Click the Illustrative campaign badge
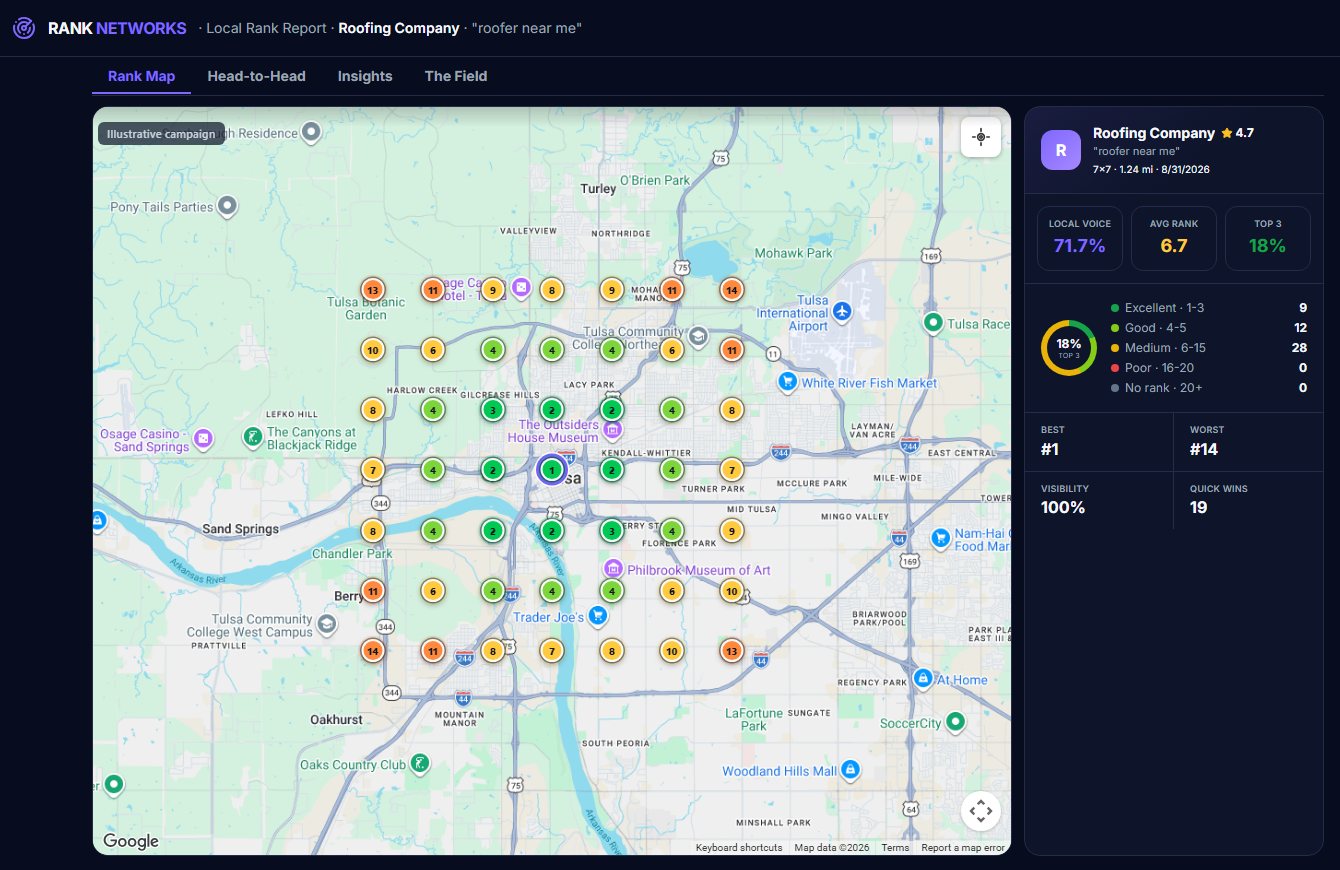Screen dimensions: 1340x870 pos(161,134)
